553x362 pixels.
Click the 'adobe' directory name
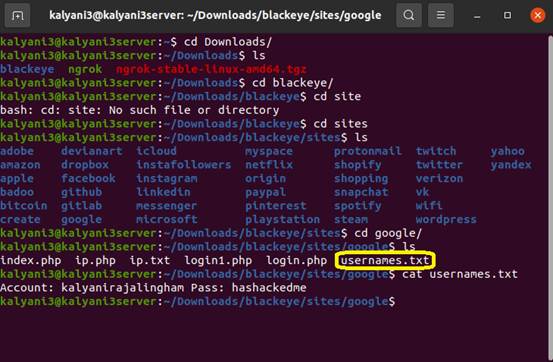(x=17, y=151)
